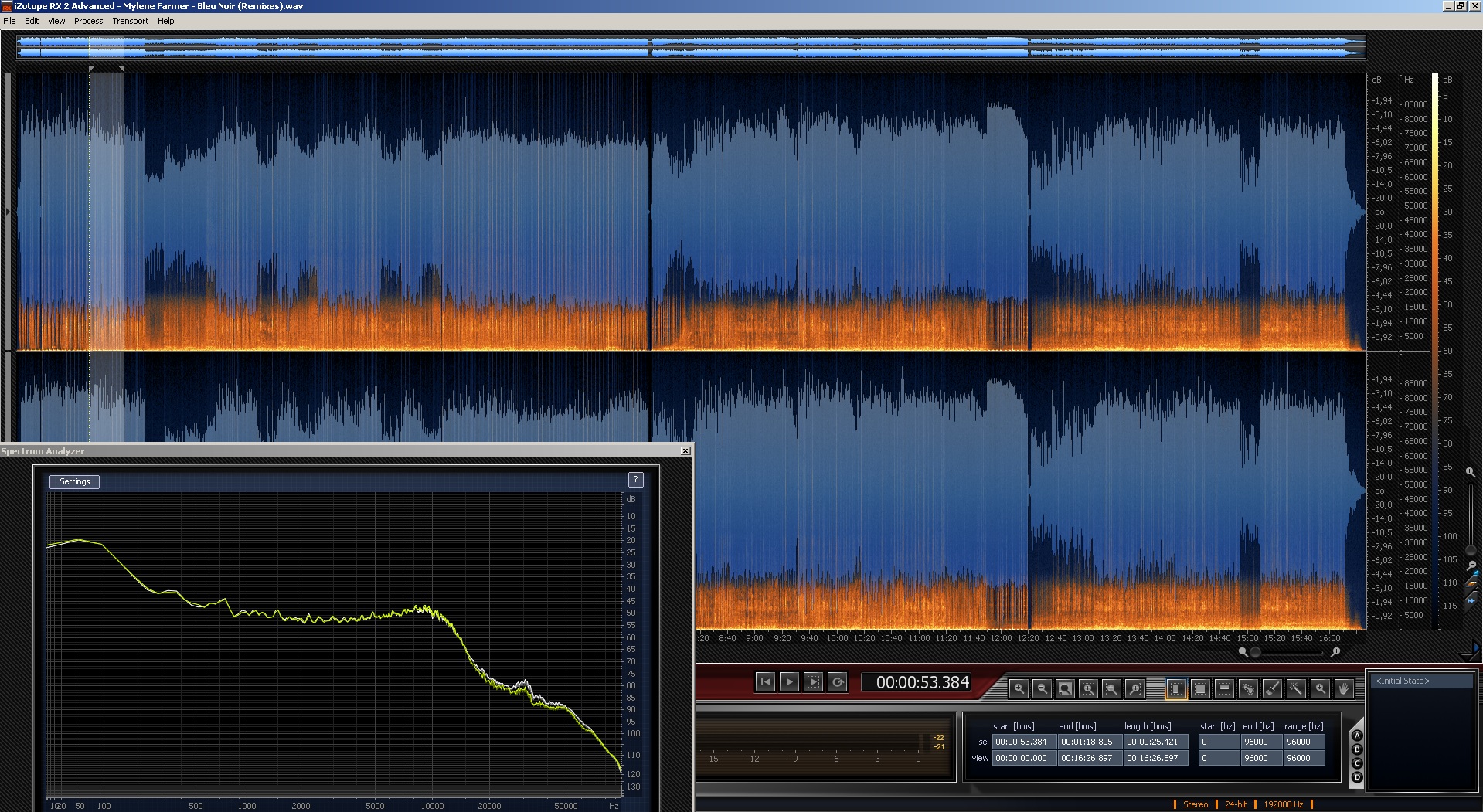Select compare setting A
The image size is (1483, 812).
click(x=1357, y=736)
